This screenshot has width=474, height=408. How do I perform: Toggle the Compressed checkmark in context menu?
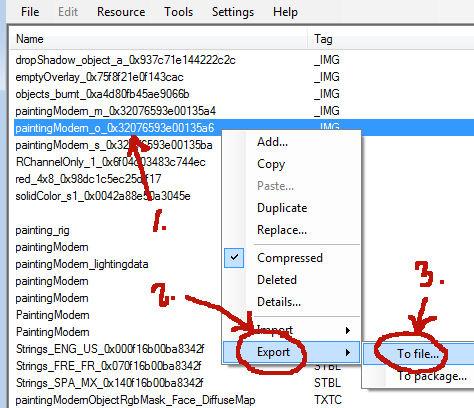tap(234, 258)
